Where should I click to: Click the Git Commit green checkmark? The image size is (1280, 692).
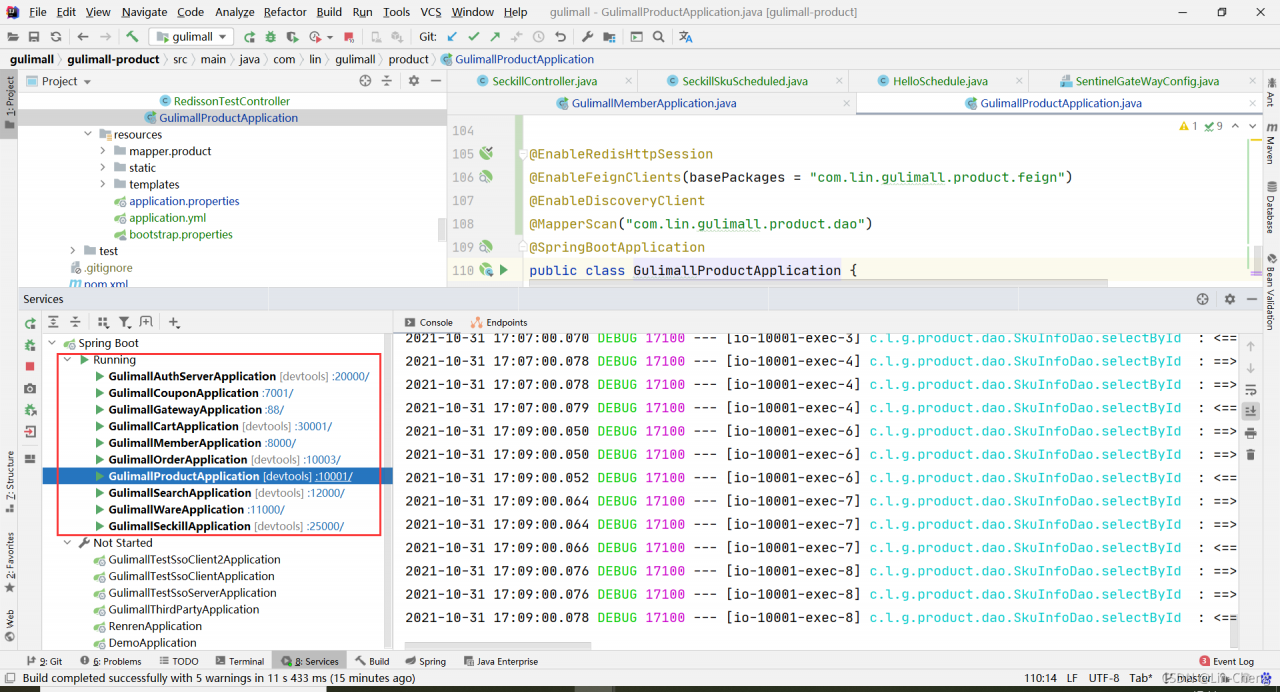pos(473,37)
